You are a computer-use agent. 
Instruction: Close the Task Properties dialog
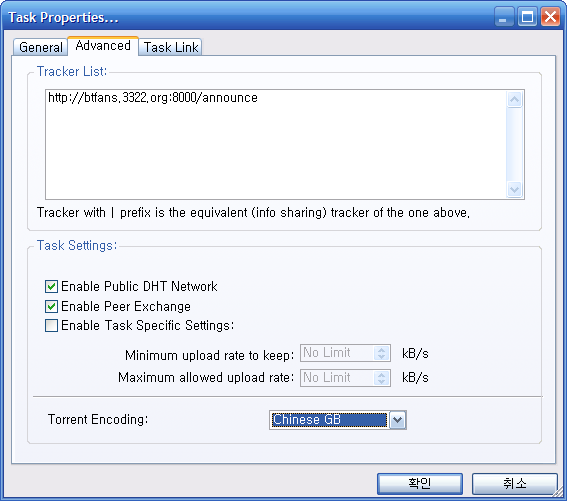coord(550,17)
